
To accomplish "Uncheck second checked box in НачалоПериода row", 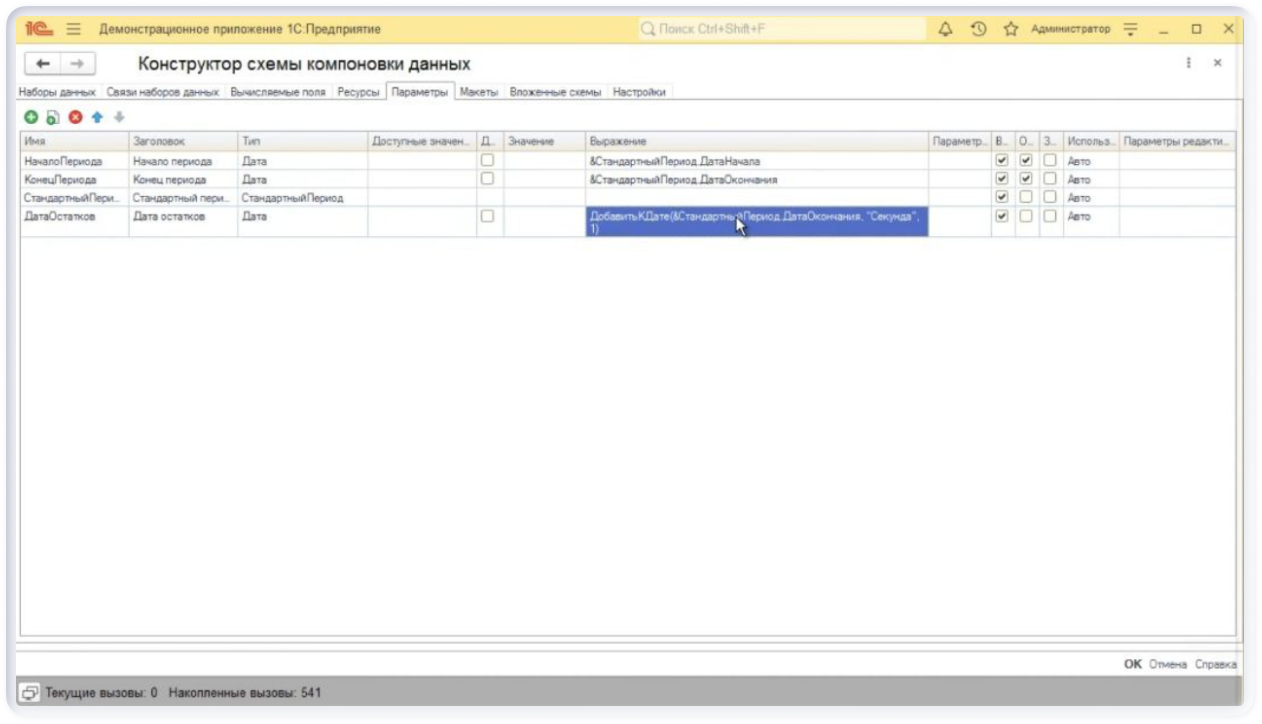I will point(1025,160).
